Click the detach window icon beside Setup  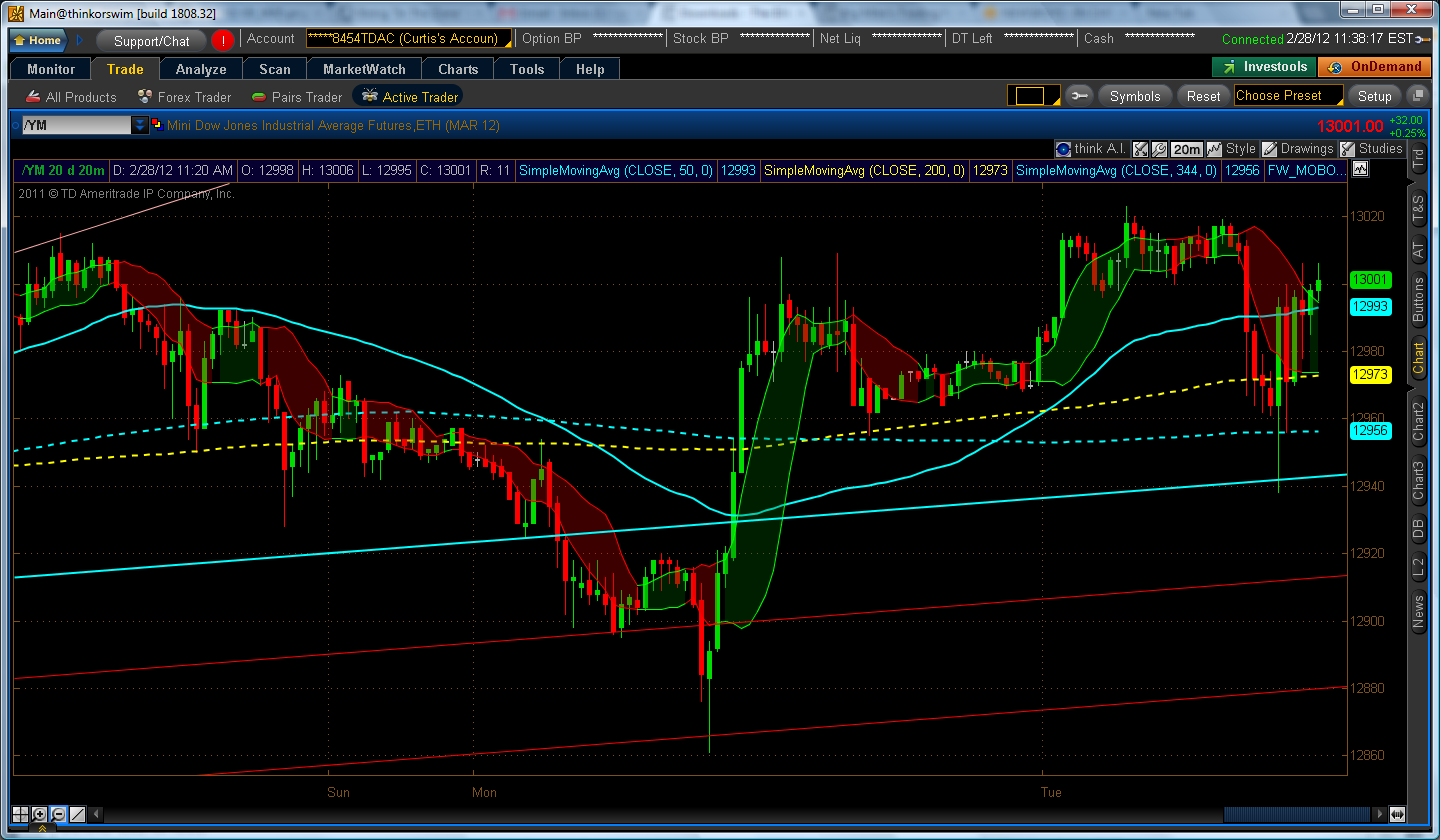click(1416, 96)
